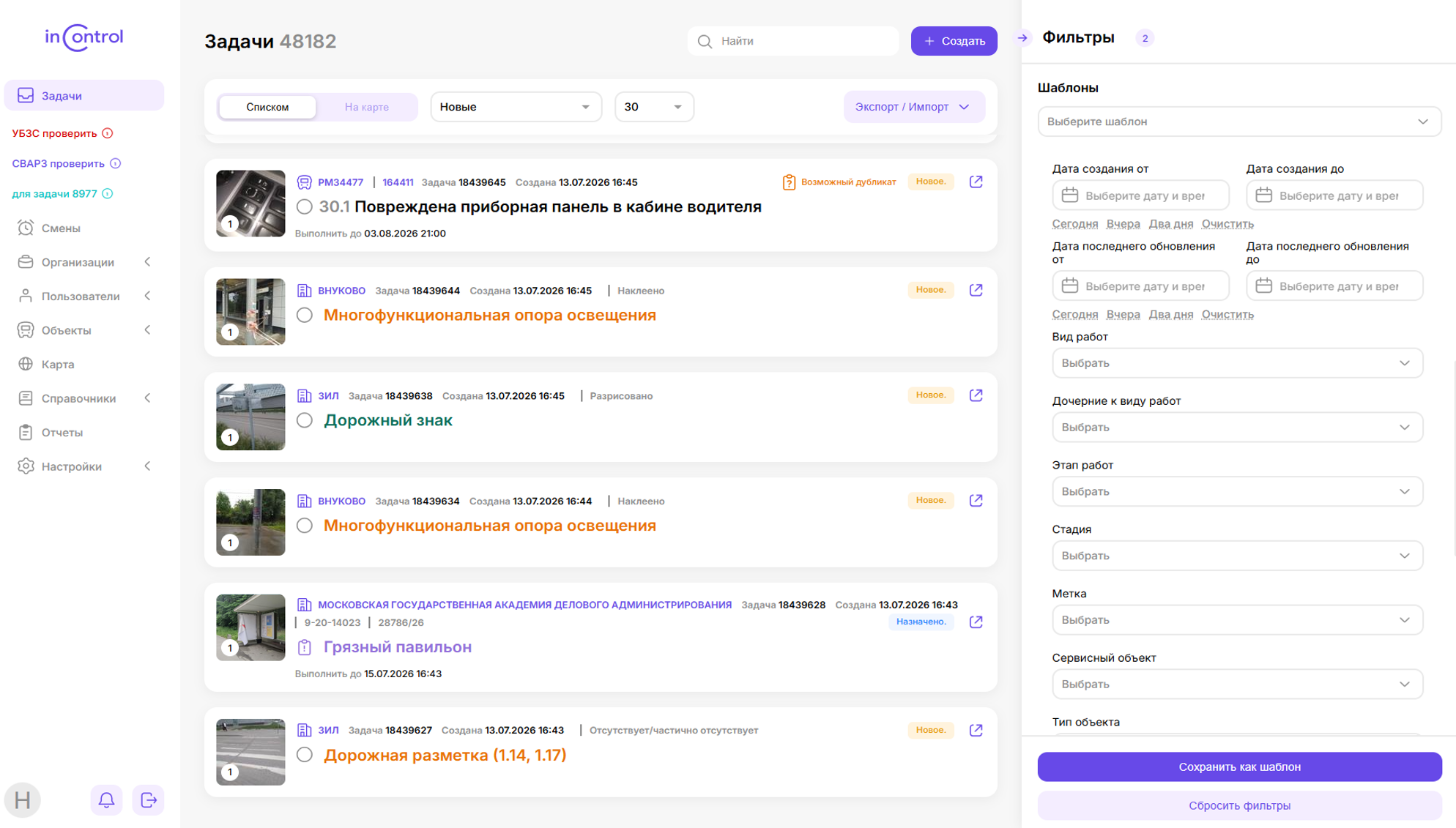Open Сервисный объект dropdown
This screenshot has width=1456, height=828.
click(x=1237, y=685)
